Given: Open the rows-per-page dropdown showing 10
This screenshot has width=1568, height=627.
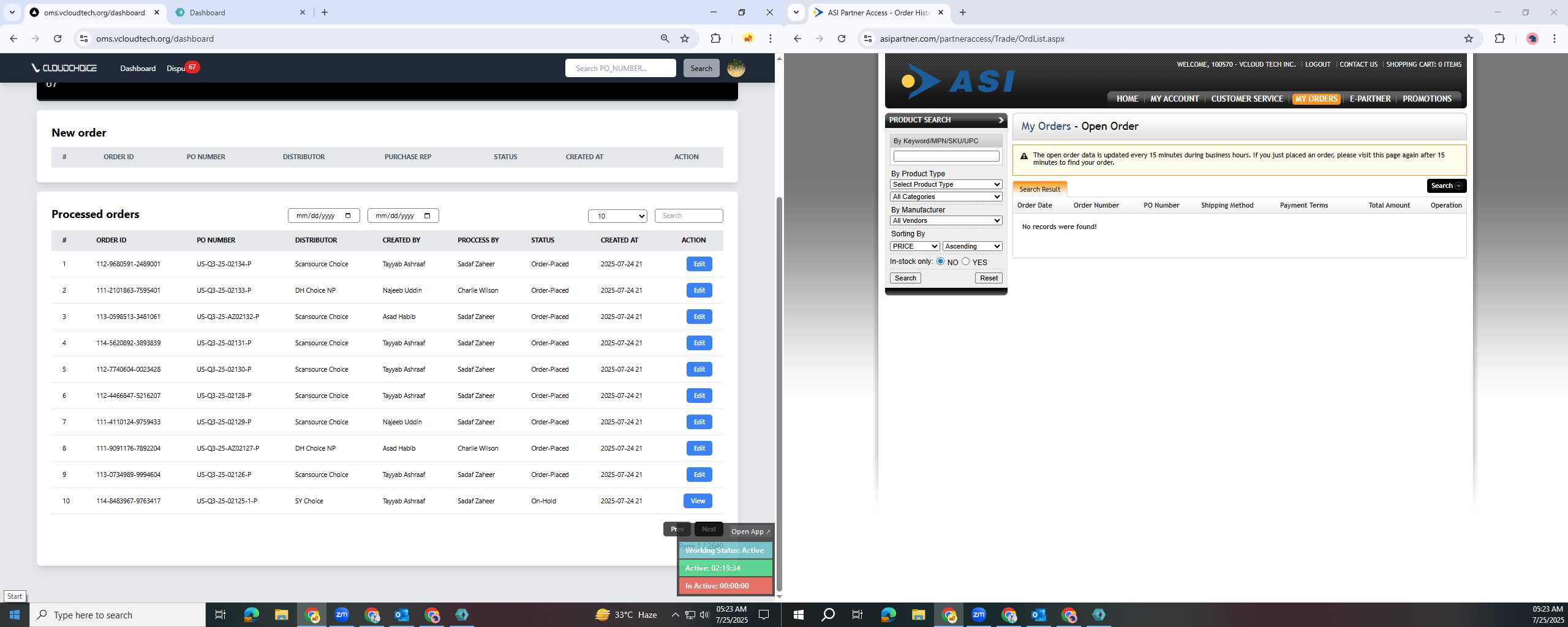Looking at the screenshot, I should coord(617,216).
